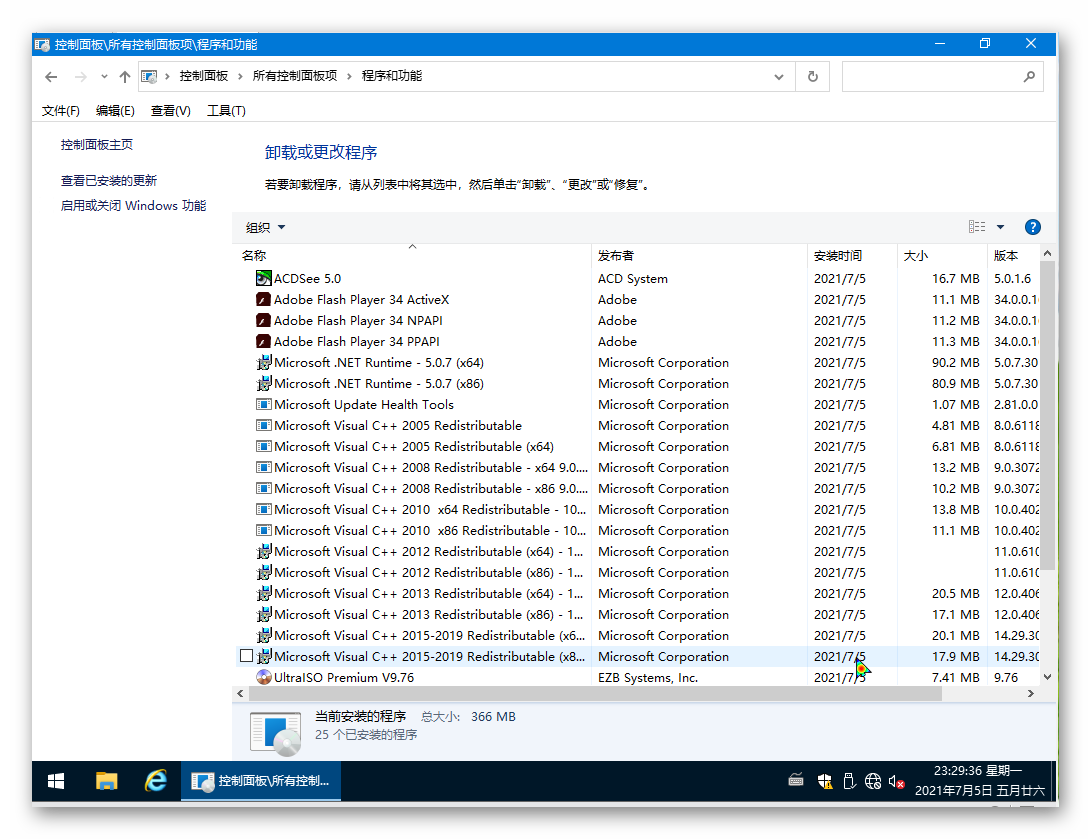Viewport: 1091px width, 839px height.
Task: Open the 控制面板主页 link
Action: pos(97,145)
